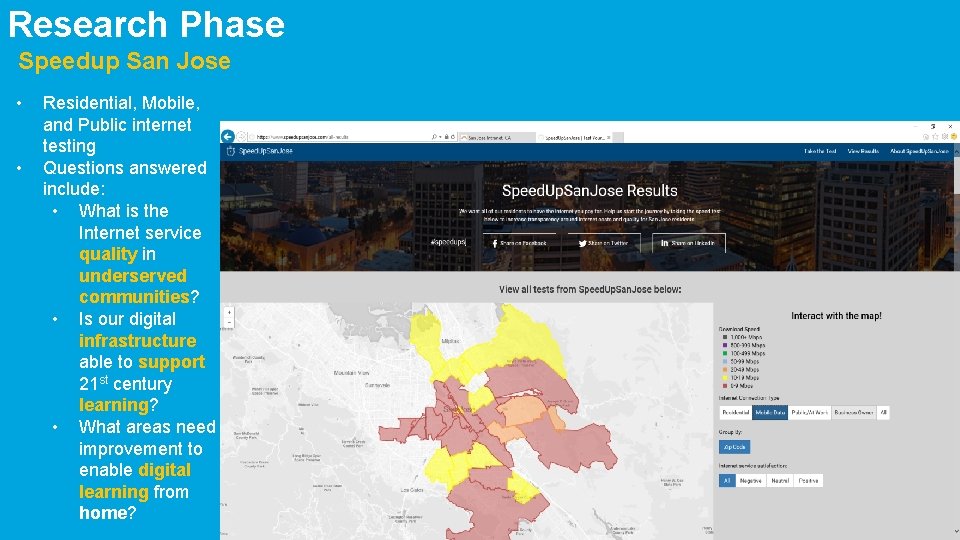
Task: Switch to the SpeedUpSanJose Test Your tab
Action: pyautogui.click(x=574, y=138)
